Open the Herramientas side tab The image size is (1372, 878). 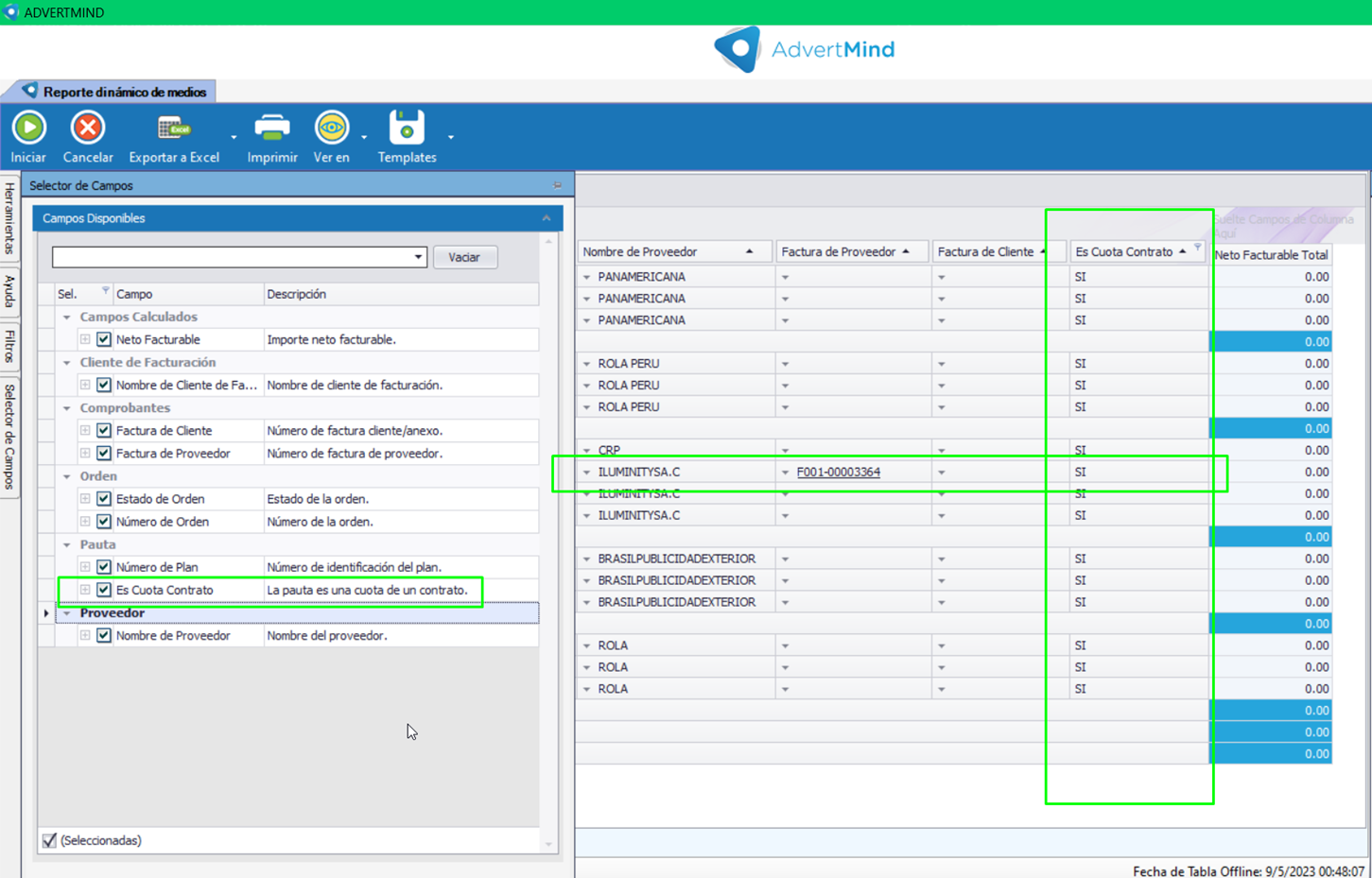tap(9, 218)
